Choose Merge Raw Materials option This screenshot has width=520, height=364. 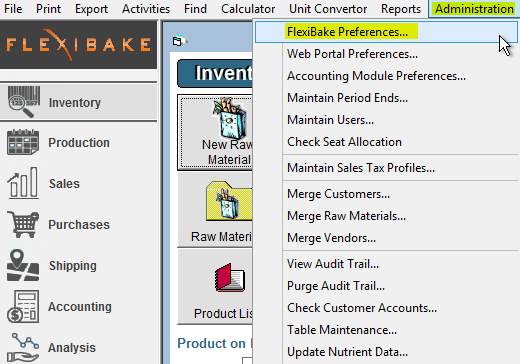pyautogui.click(x=346, y=216)
